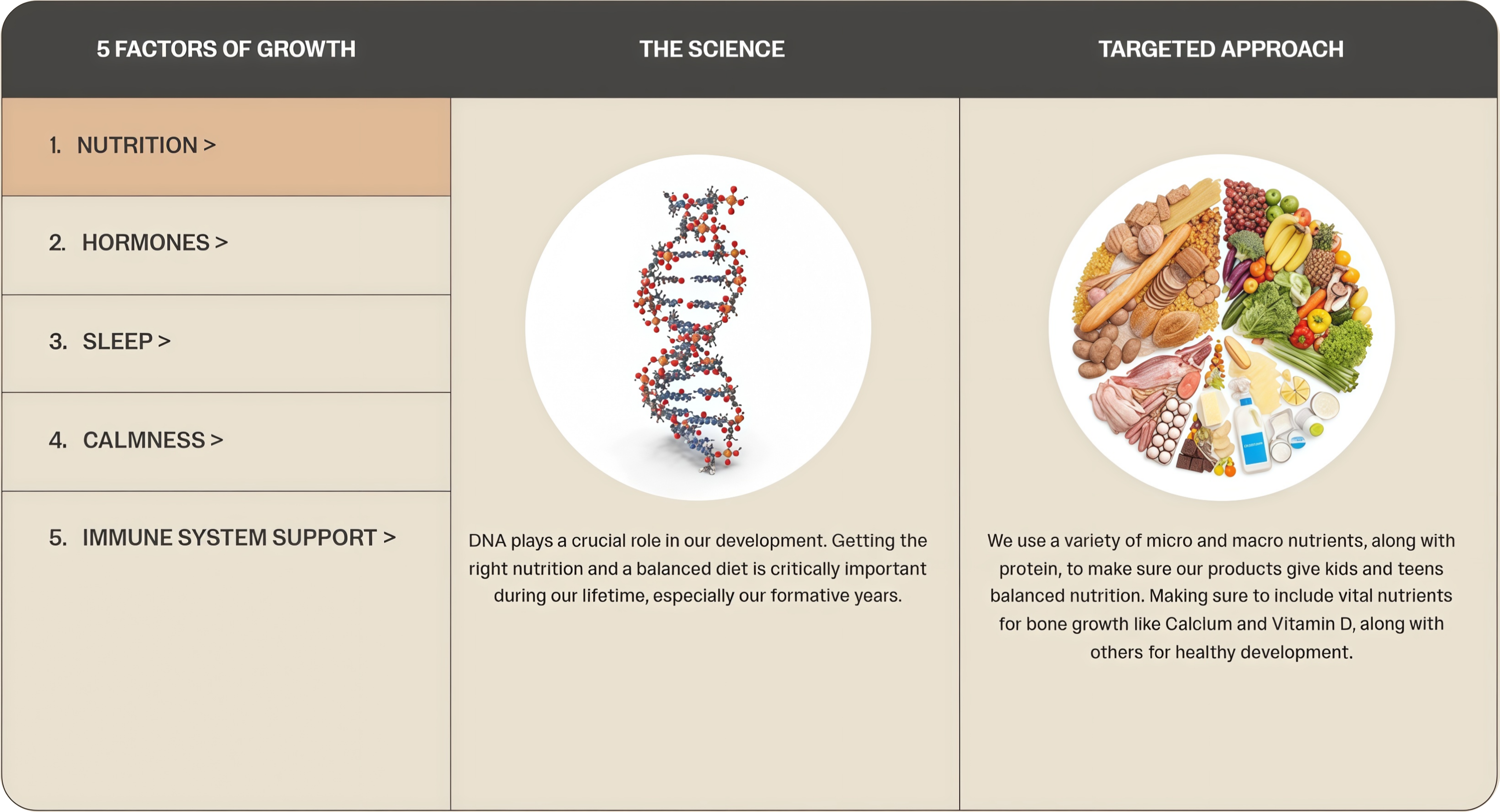Click the micro and macro nutrients paragraph
The width and height of the screenshot is (1500, 812).
pyautogui.click(x=1221, y=596)
